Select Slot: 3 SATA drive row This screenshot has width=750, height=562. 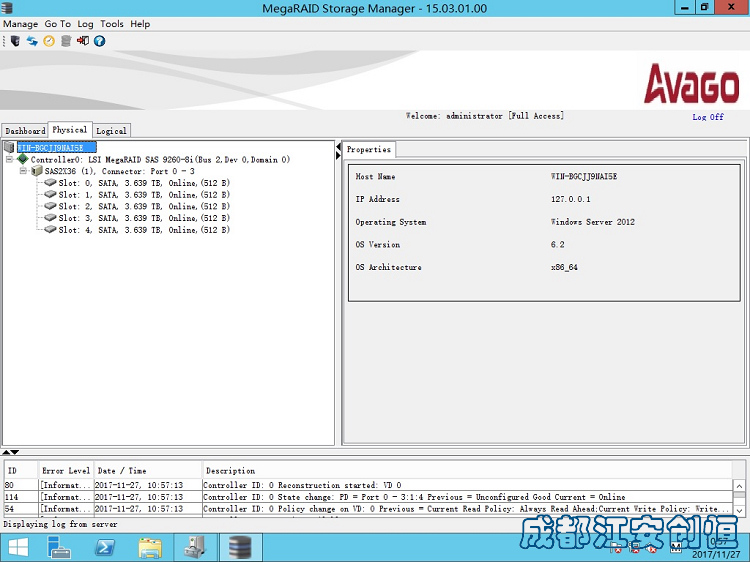[144, 218]
